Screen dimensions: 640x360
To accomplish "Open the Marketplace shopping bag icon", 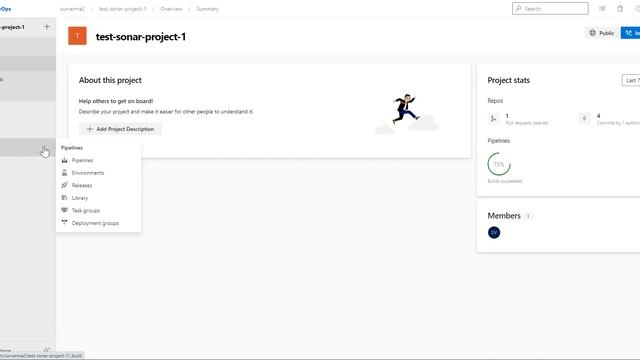I will coord(620,9).
